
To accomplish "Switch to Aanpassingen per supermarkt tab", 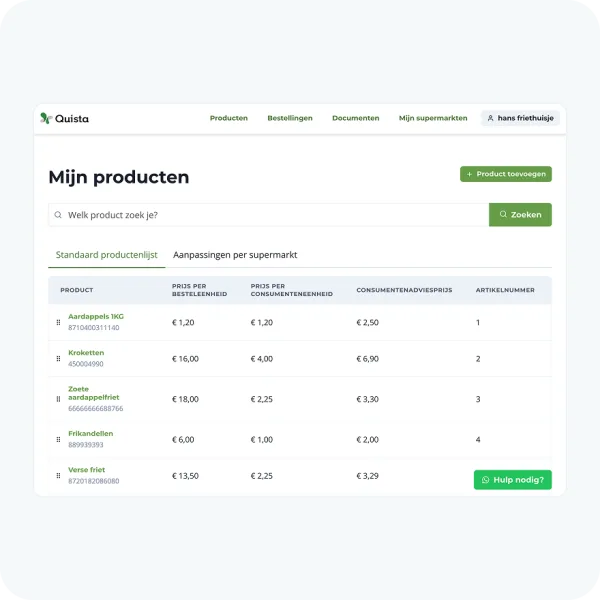I will [235, 255].
